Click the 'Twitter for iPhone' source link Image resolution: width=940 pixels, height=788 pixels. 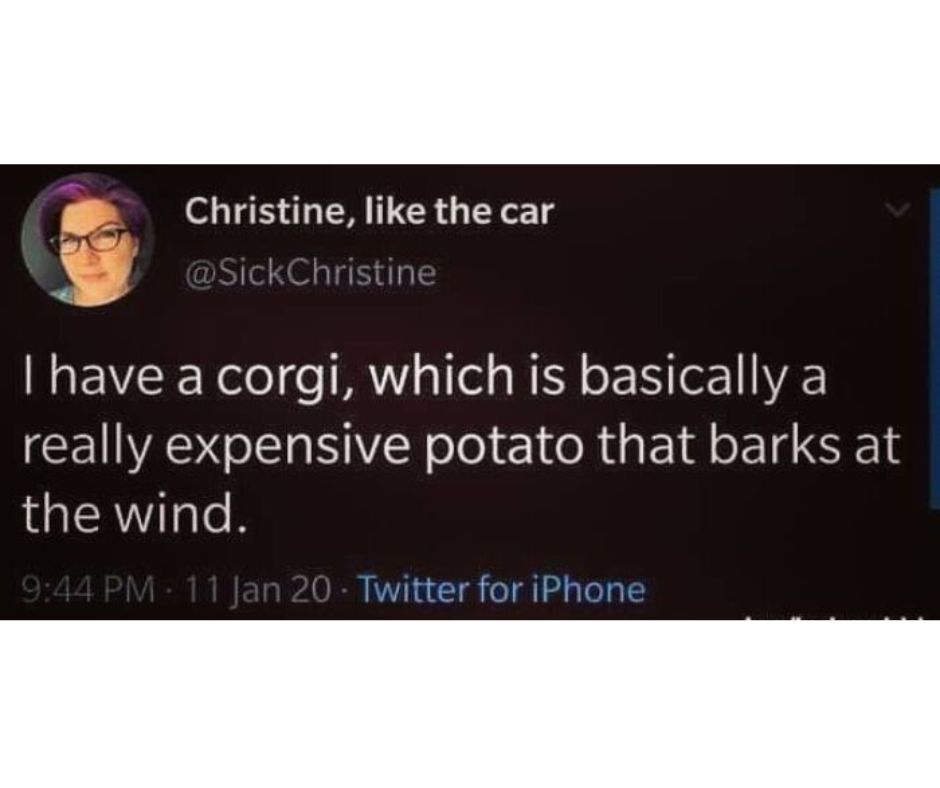[502, 590]
